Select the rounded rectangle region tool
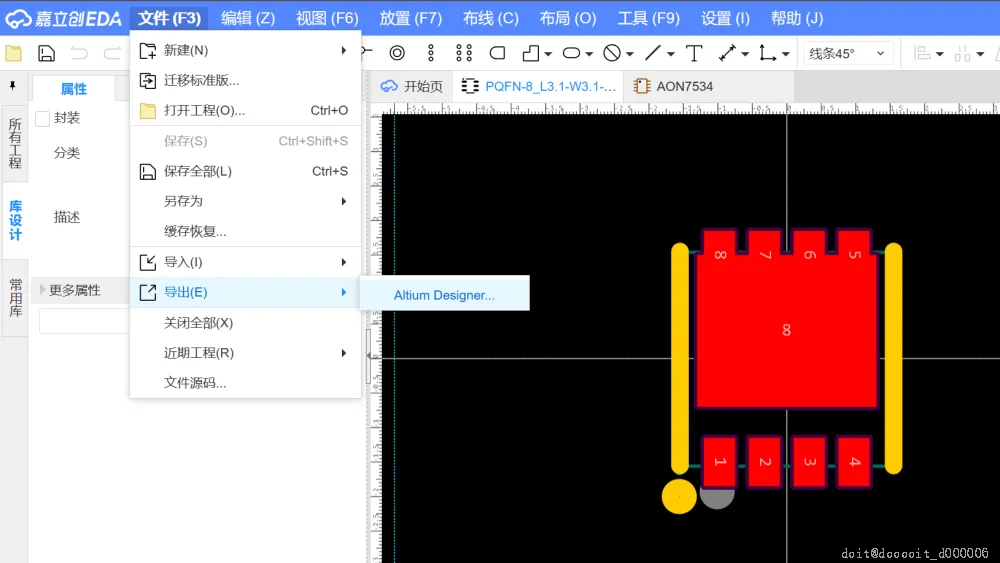Viewport: 1000px width, 563px height. point(497,53)
